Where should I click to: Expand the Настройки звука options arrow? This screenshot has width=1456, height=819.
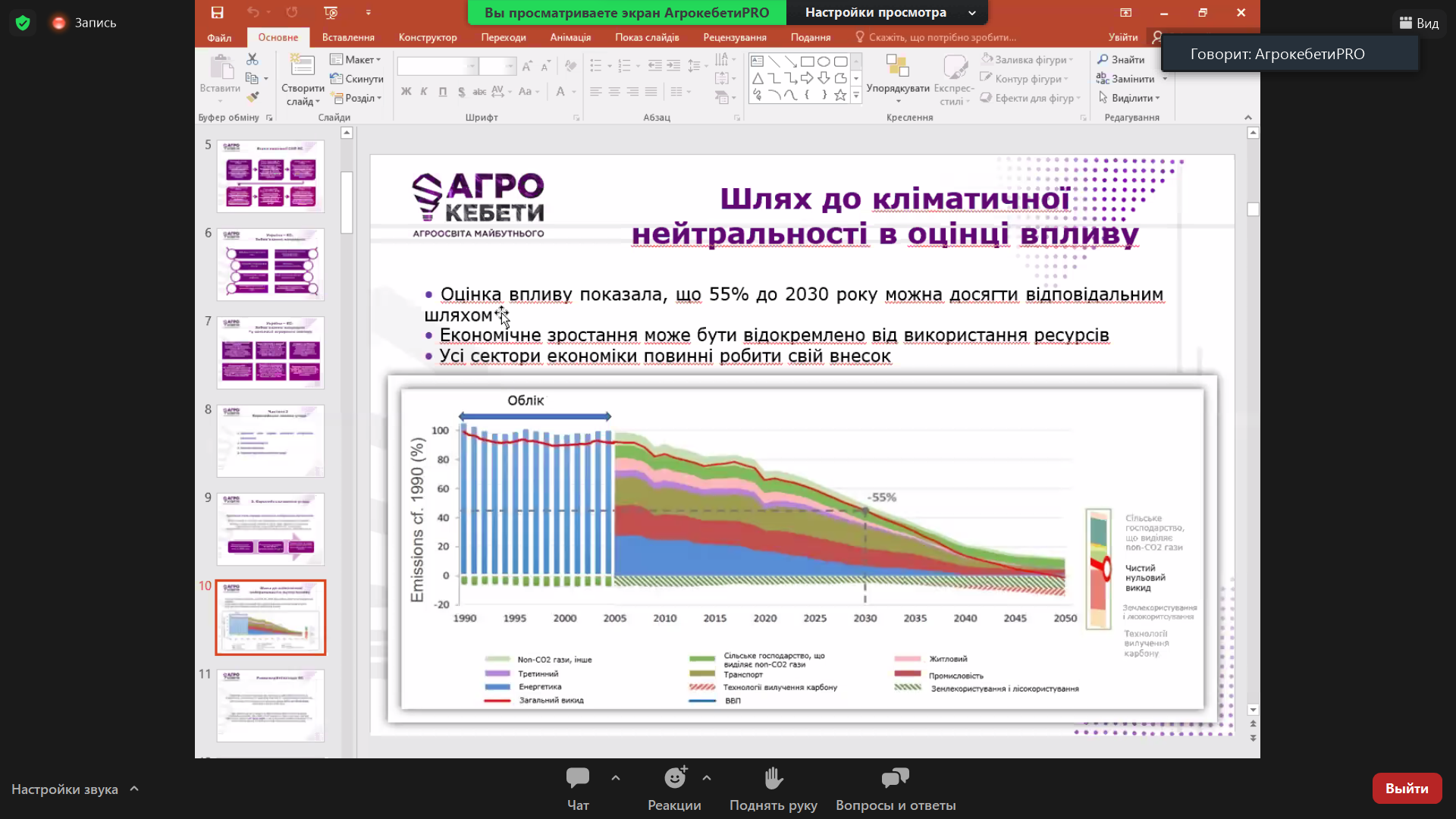(134, 789)
